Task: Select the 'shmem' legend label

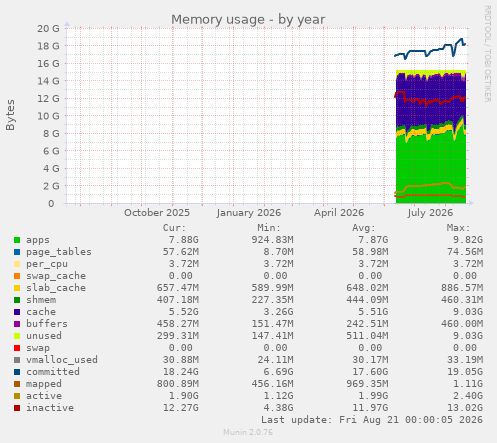Action: [41, 300]
